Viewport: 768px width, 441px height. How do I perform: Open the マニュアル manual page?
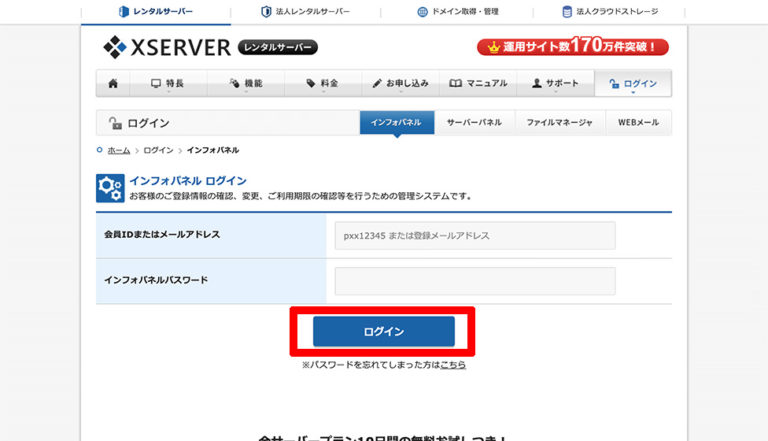click(x=478, y=83)
